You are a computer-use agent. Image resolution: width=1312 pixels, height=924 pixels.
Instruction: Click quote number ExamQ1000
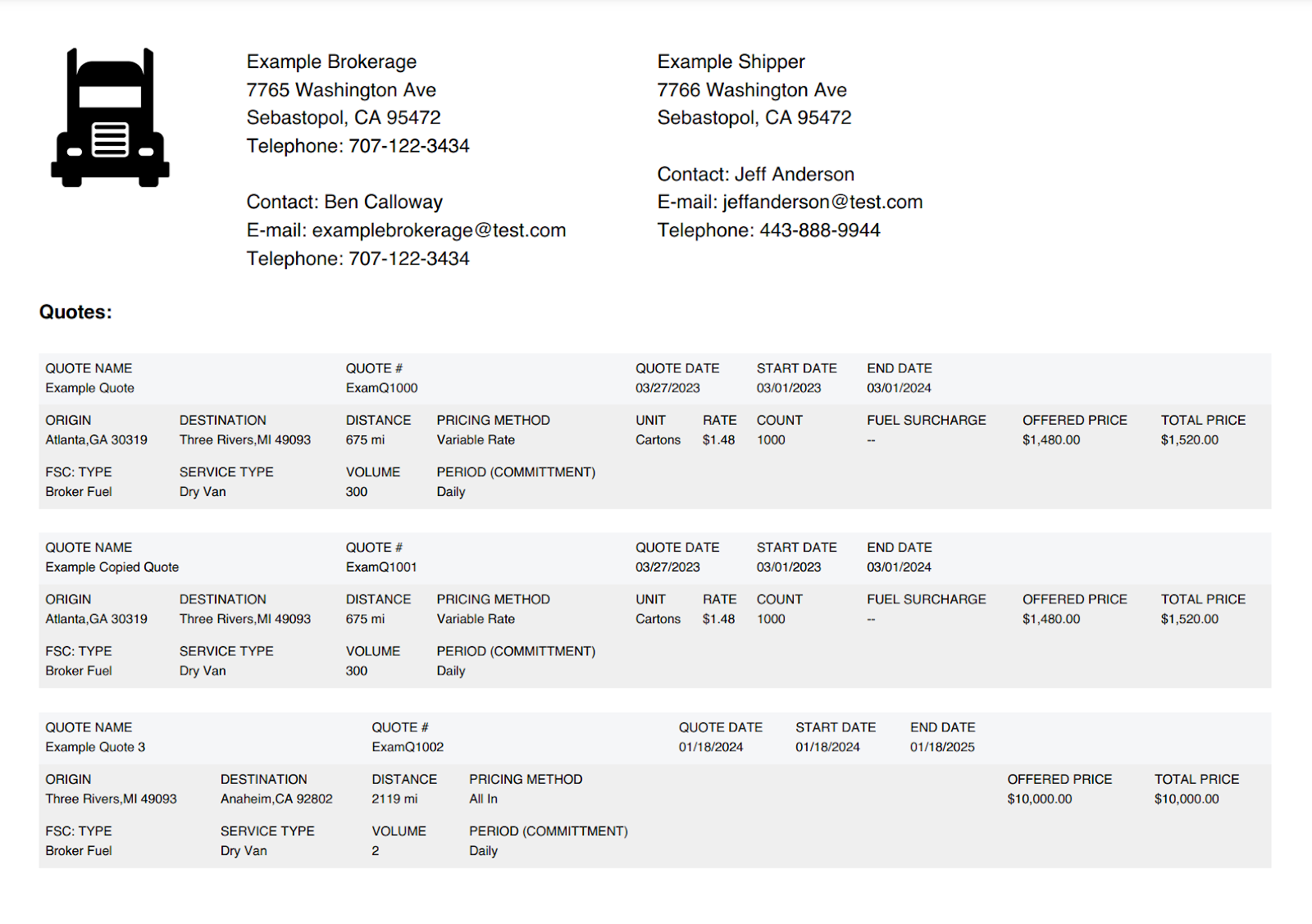pos(381,388)
